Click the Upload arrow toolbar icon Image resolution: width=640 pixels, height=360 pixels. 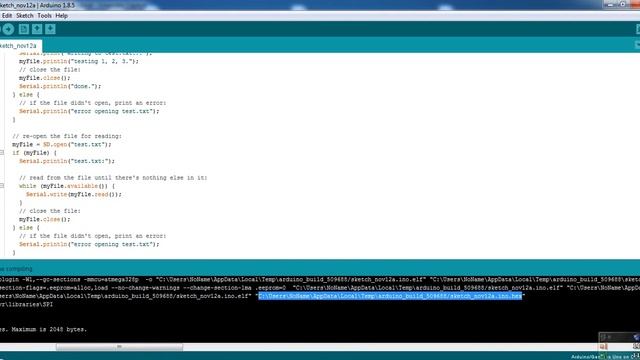[x=8, y=29]
